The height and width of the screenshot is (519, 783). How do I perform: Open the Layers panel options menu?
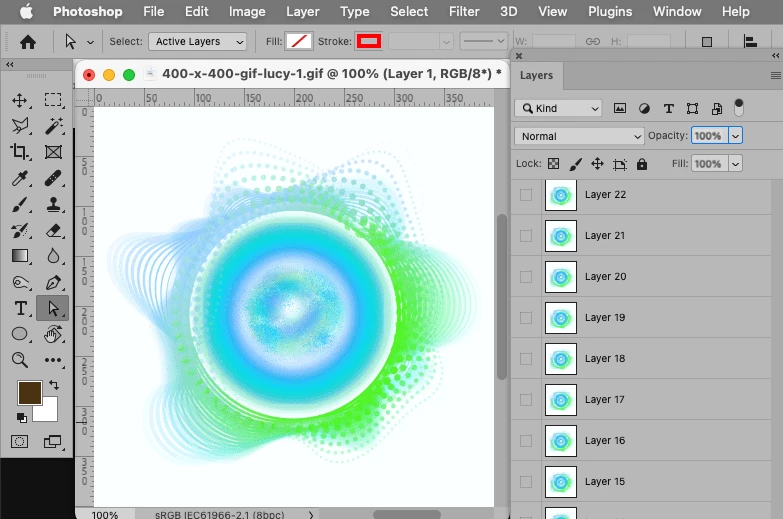pos(776,75)
